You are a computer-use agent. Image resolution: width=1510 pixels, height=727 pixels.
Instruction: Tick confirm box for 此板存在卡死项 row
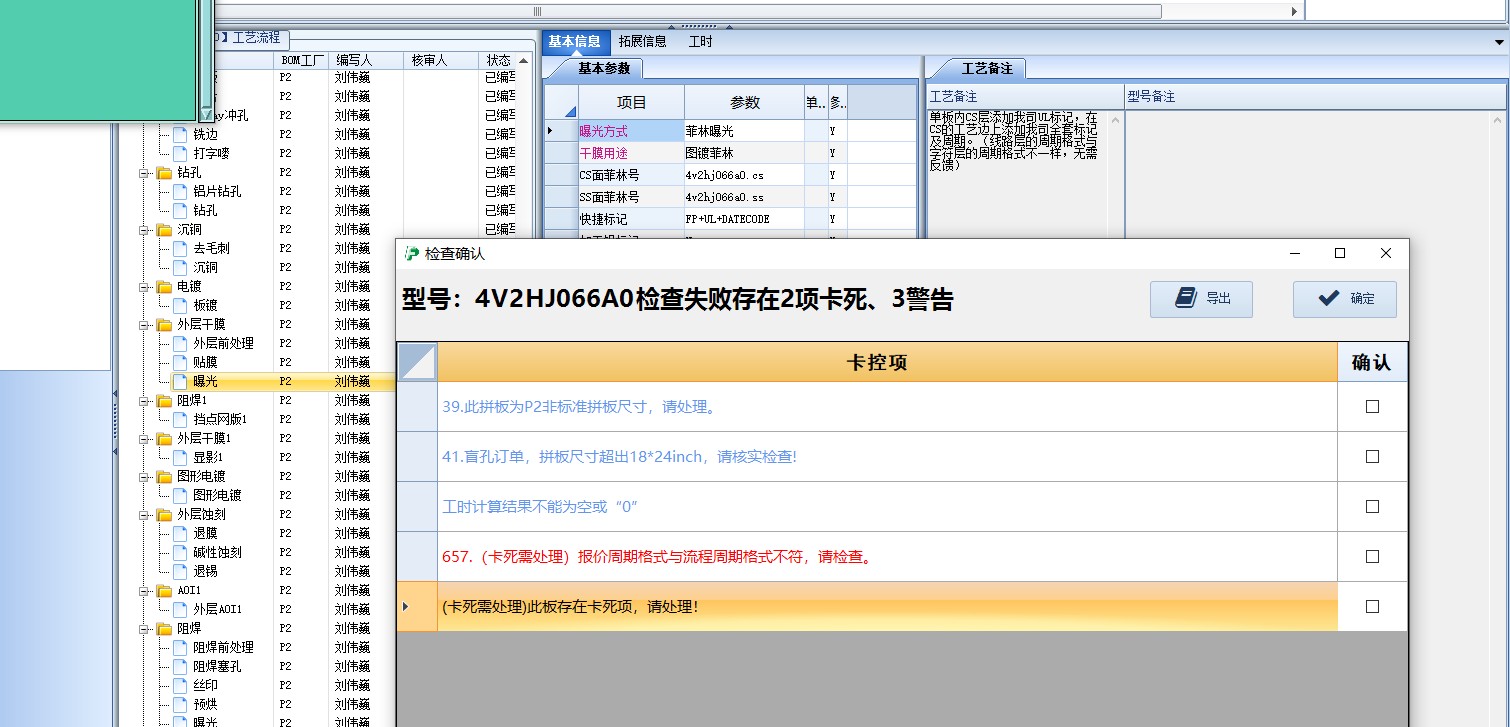pyautogui.click(x=1372, y=606)
